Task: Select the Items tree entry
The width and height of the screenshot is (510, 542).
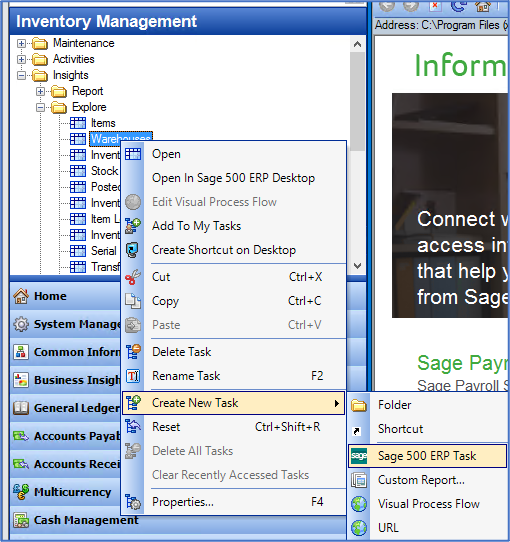Action: click(103, 123)
